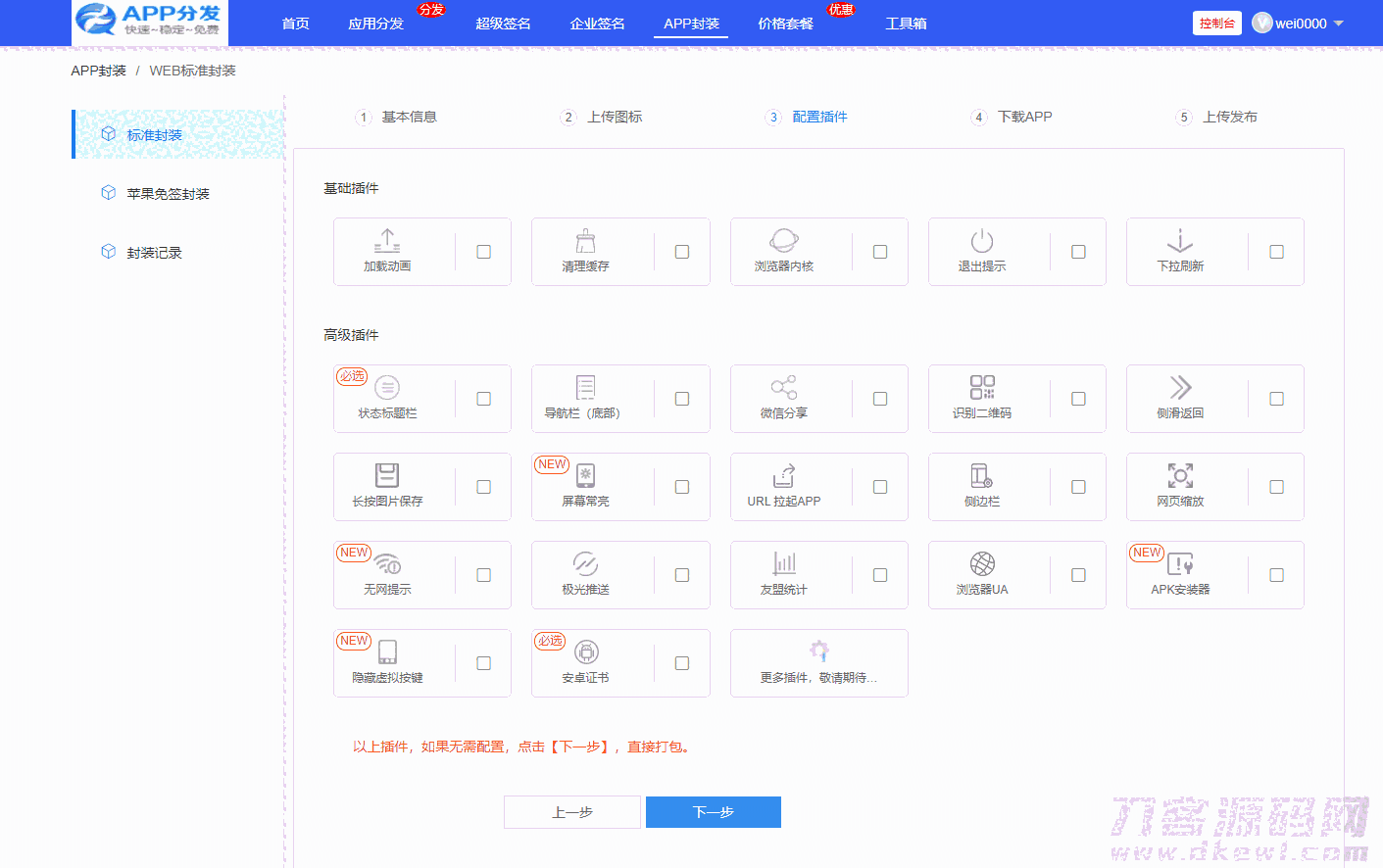Click the APP分发 site logo
Viewport: 1383px width, 868px height.
(x=150, y=22)
